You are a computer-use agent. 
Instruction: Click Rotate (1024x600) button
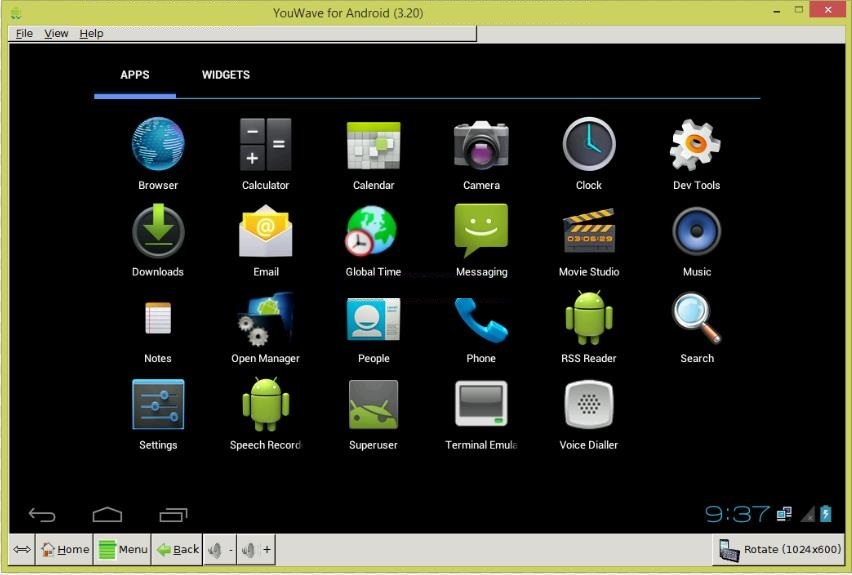(779, 549)
